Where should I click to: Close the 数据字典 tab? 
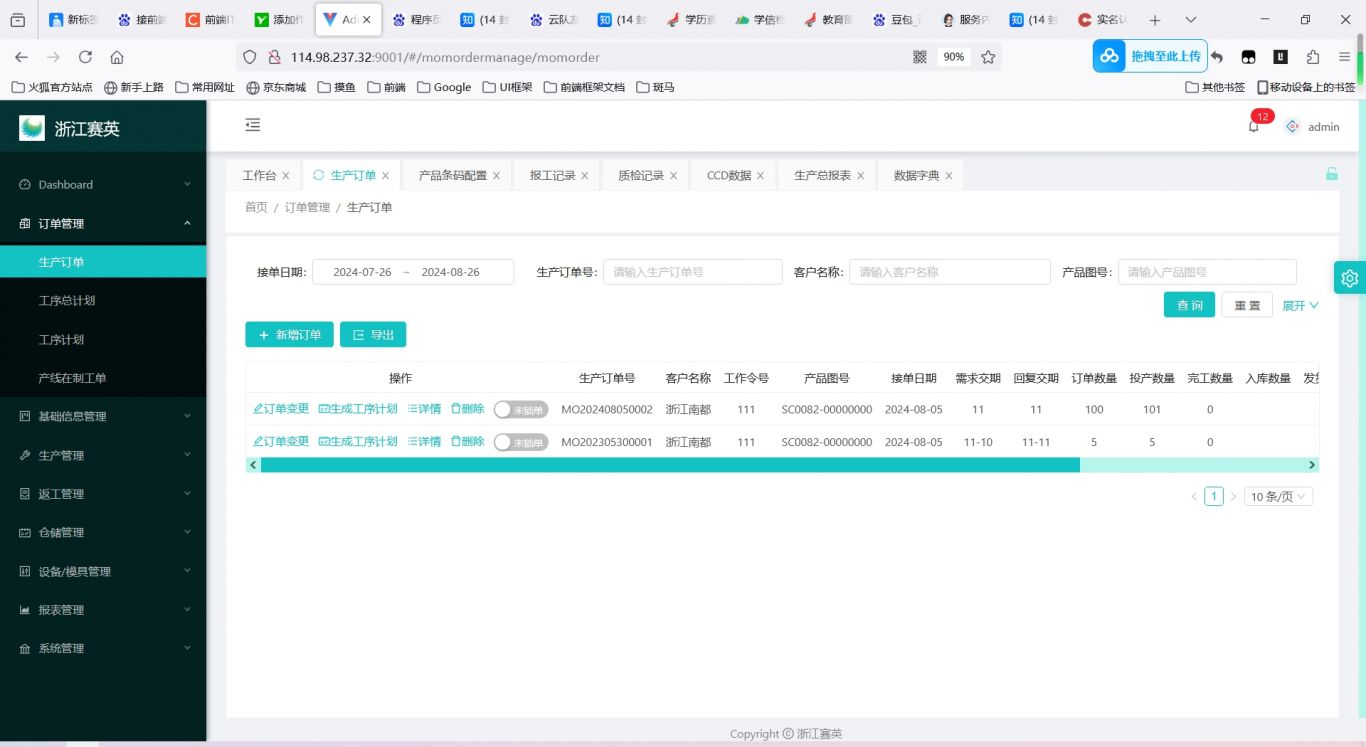pos(948,176)
